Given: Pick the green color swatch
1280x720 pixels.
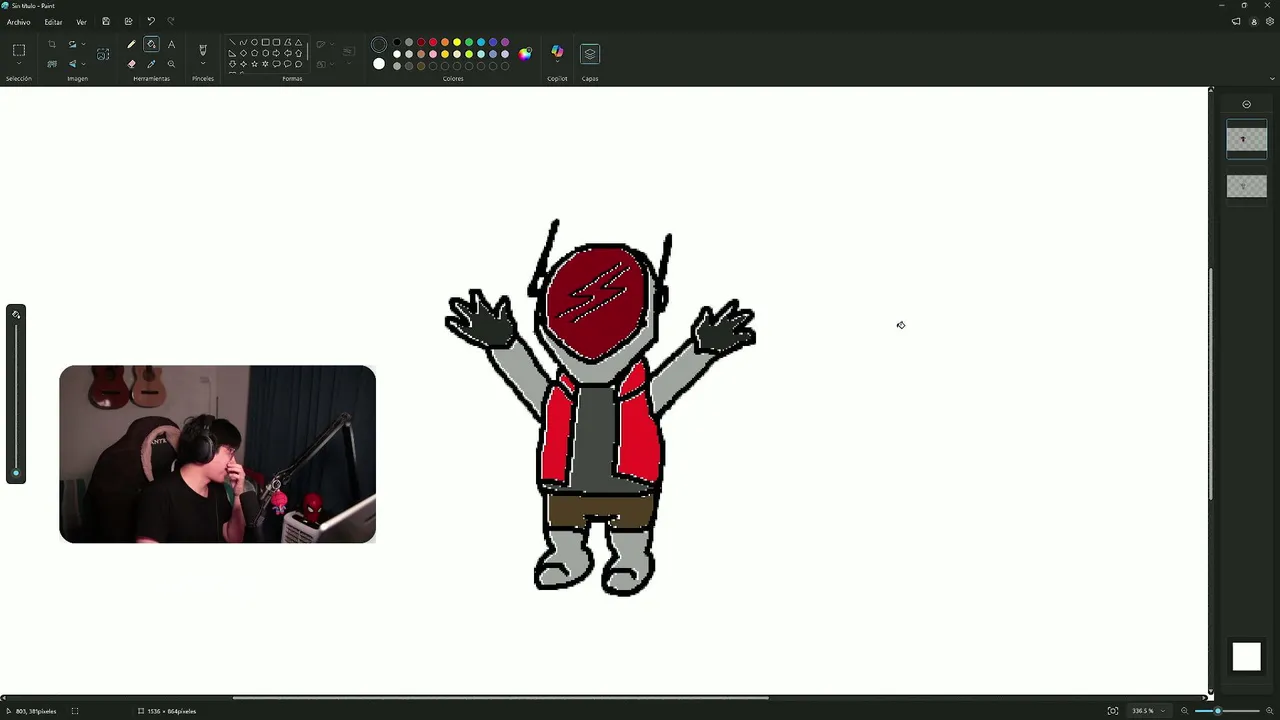Looking at the screenshot, I should click(469, 43).
